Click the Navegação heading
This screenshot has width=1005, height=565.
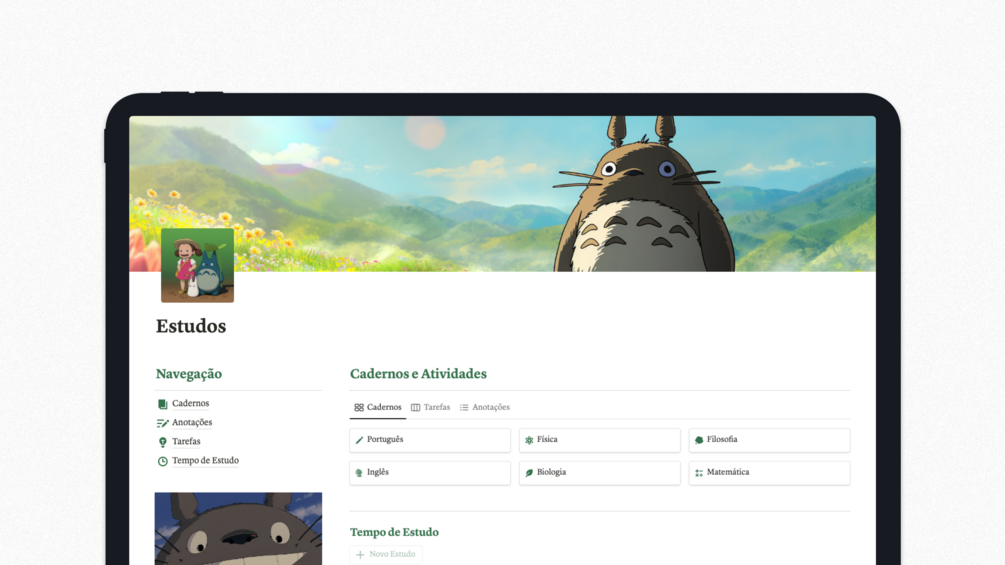click(x=188, y=374)
